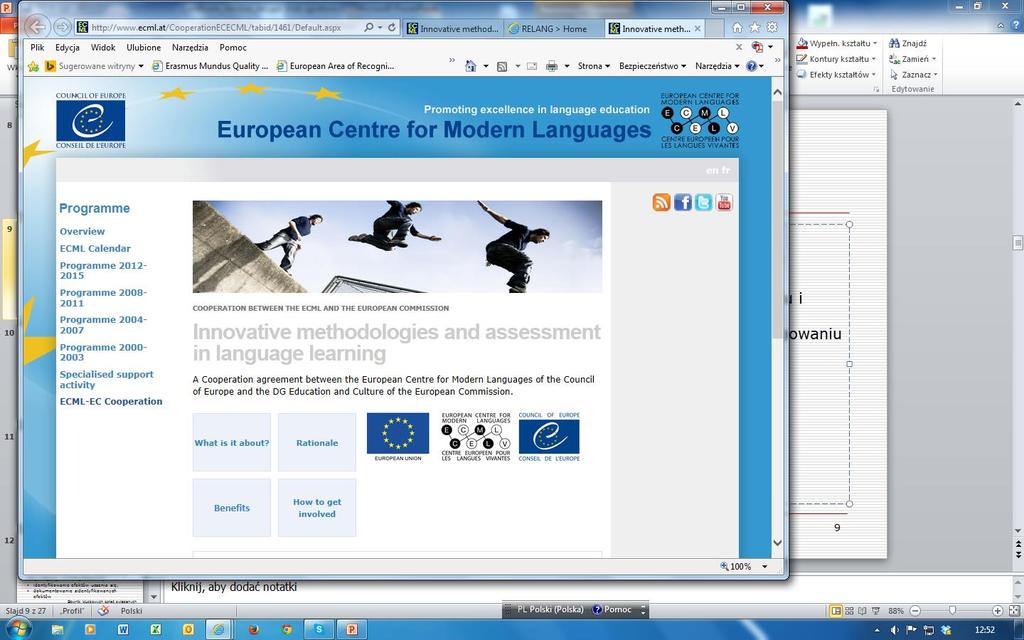
Task: Click the PowerPoint zoom slider handle
Action: click(x=952, y=611)
